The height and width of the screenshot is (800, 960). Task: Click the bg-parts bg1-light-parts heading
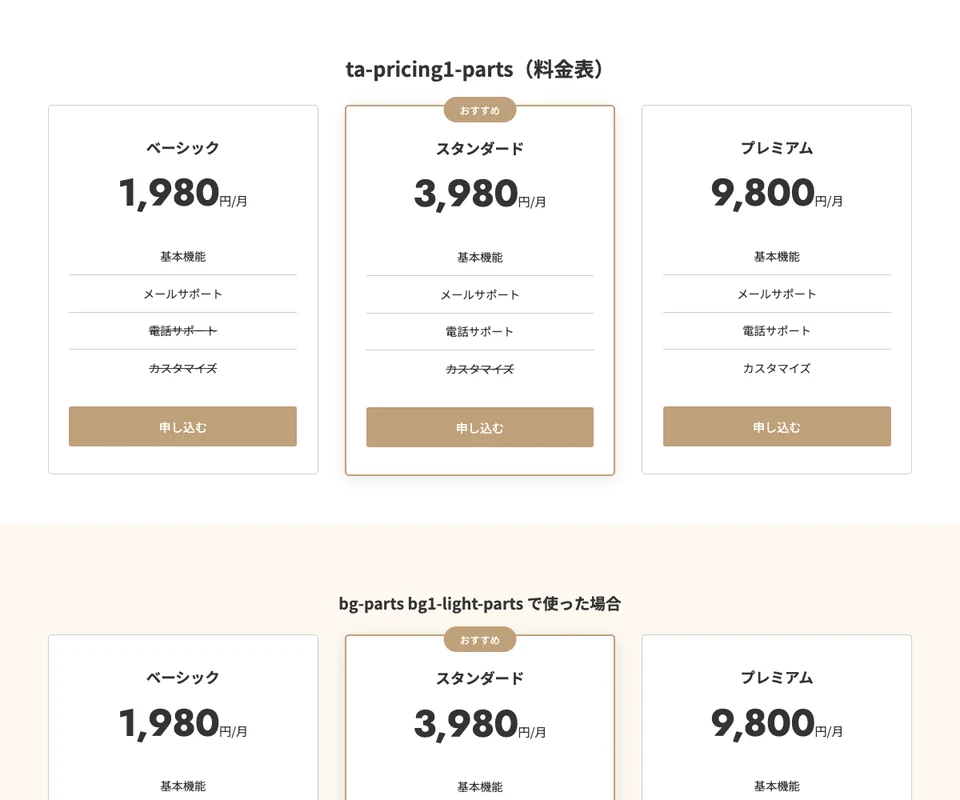(x=479, y=604)
